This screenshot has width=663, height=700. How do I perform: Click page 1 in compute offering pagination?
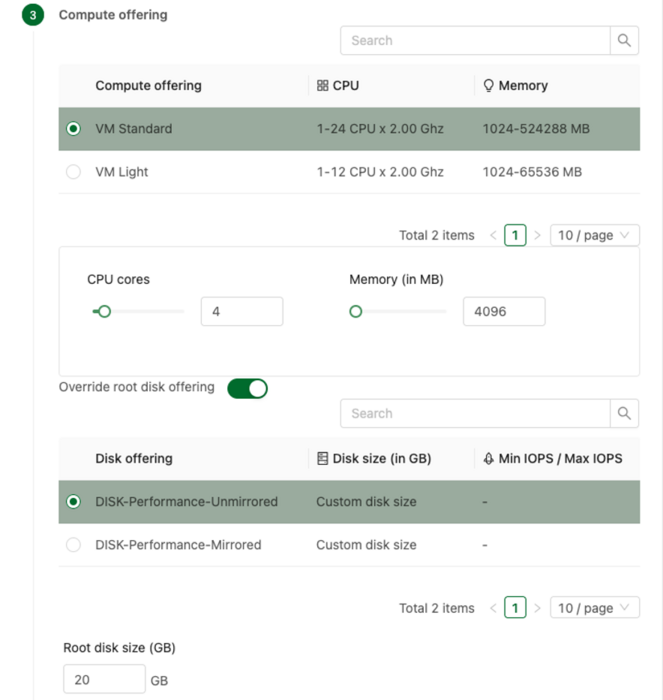pos(515,235)
